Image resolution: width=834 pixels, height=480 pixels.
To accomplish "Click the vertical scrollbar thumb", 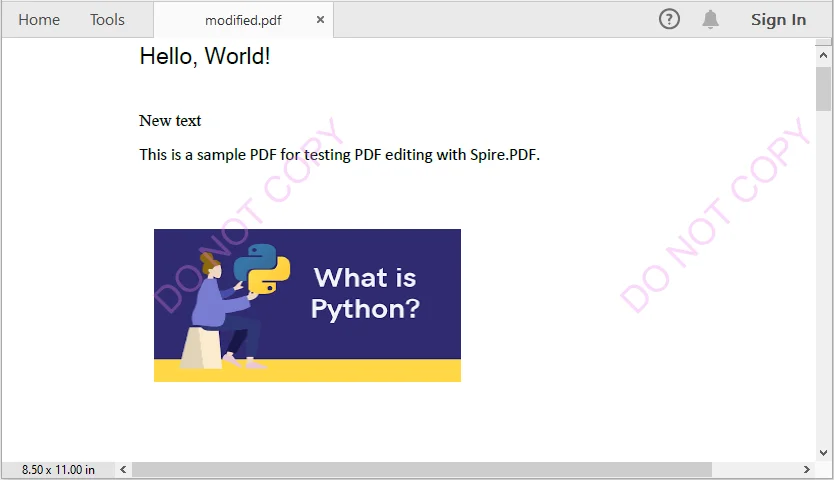I will 823,88.
